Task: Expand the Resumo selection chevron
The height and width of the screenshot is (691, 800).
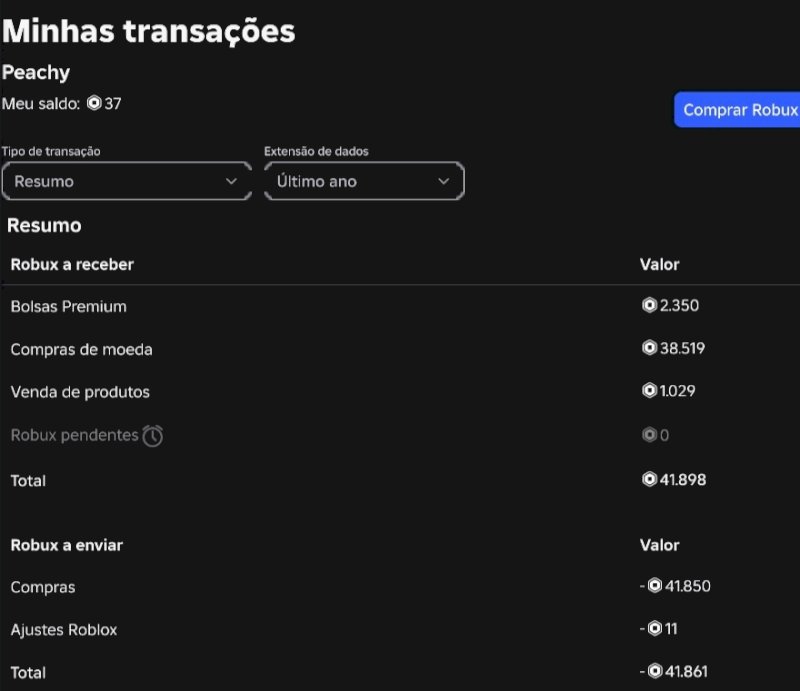Action: (232, 181)
